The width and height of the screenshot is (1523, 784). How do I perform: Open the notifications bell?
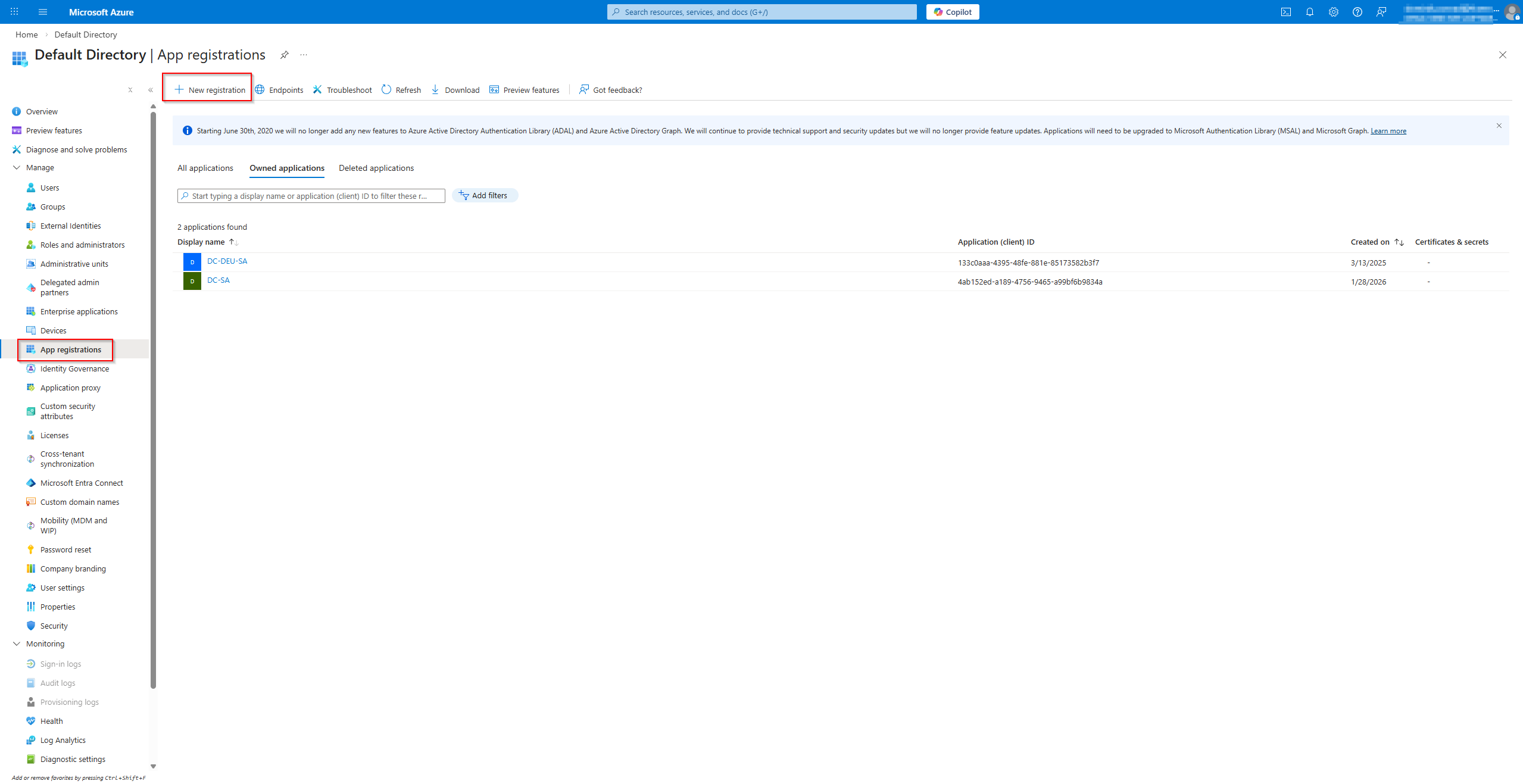click(x=1309, y=12)
